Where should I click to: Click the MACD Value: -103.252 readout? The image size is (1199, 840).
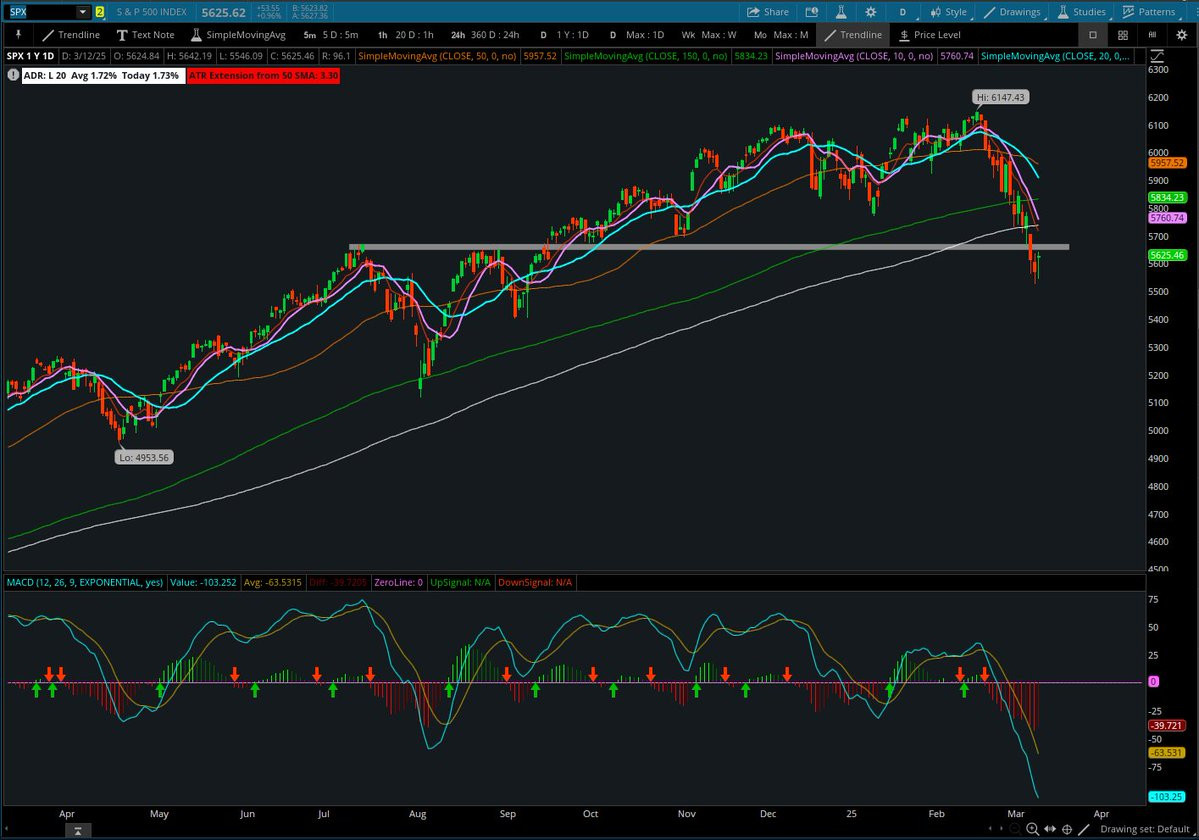coord(203,582)
